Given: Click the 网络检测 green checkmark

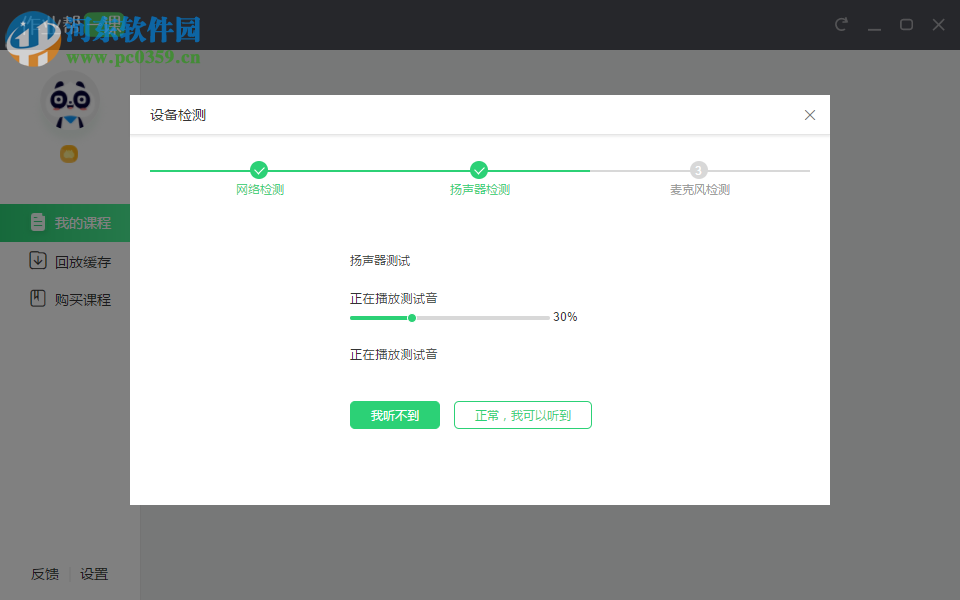Looking at the screenshot, I should pyautogui.click(x=259, y=170).
